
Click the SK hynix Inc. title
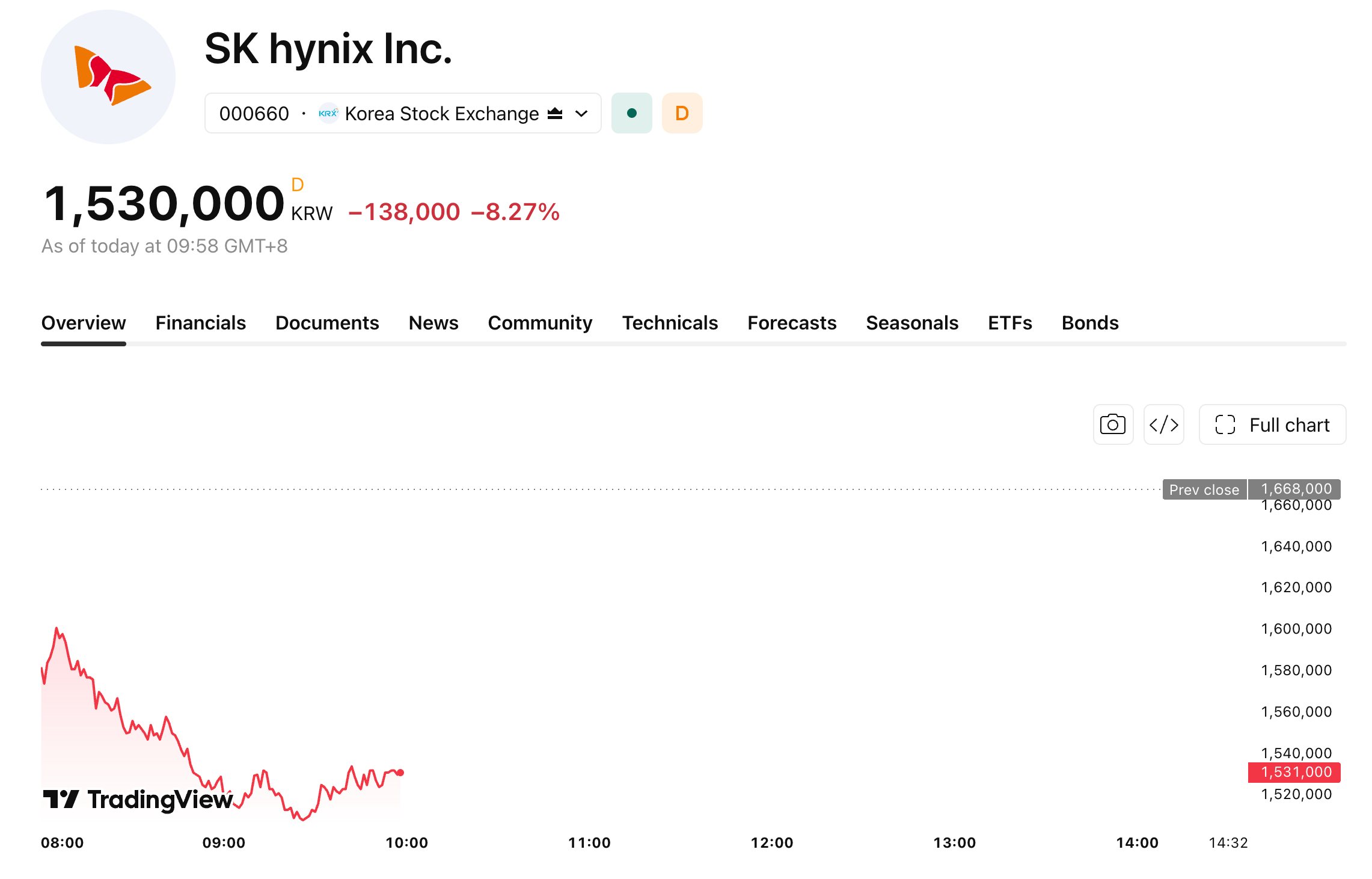[x=328, y=49]
